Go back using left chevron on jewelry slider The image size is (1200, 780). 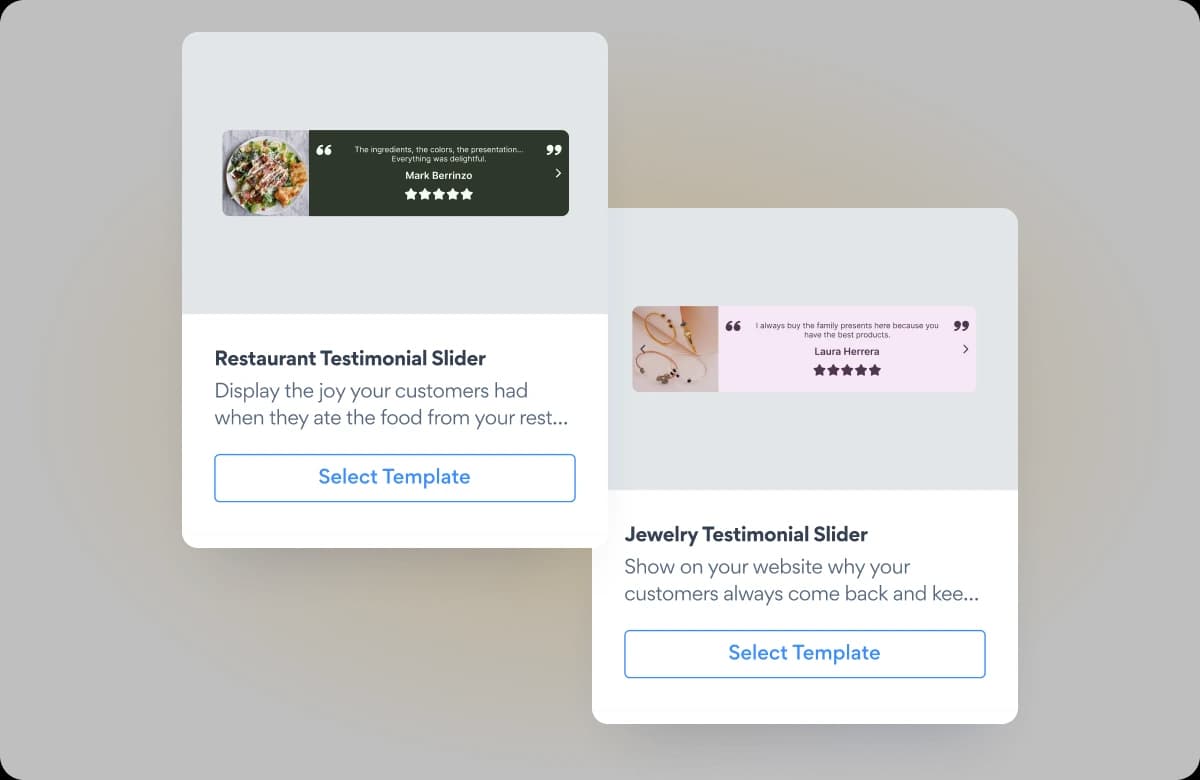click(643, 349)
